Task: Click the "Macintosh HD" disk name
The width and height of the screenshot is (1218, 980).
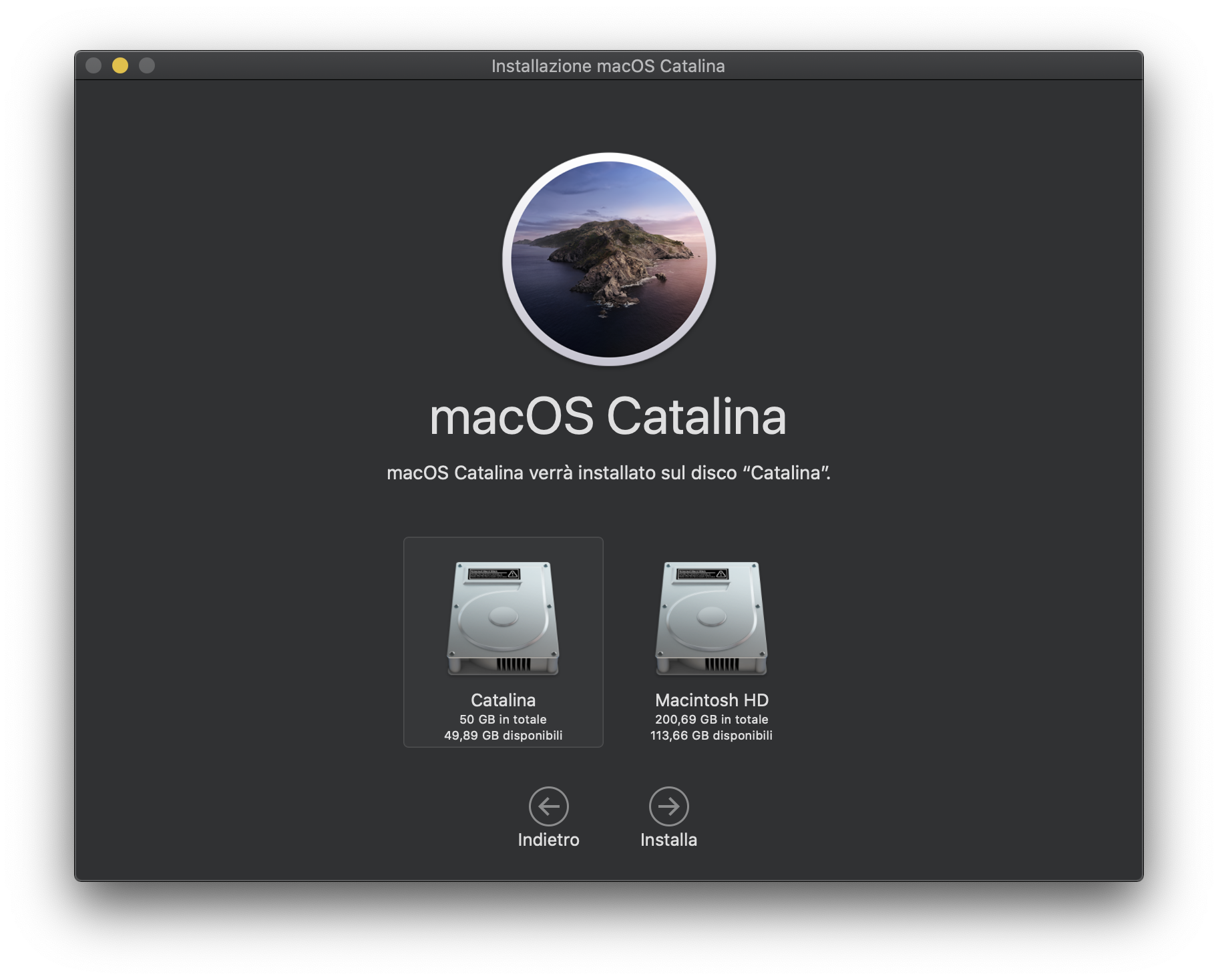Action: [x=712, y=700]
